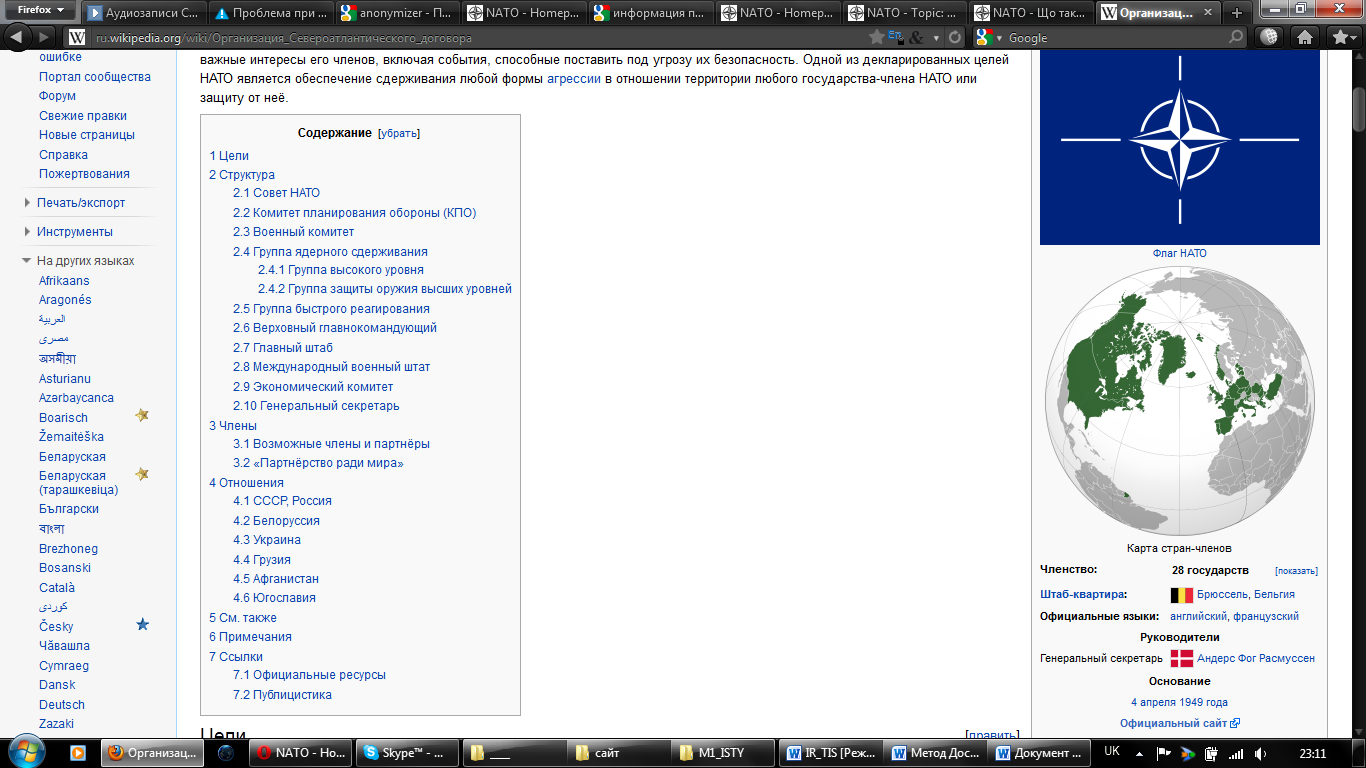This screenshot has height=768, width=1366.
Task: Show members list via [показать]
Action: [1296, 571]
